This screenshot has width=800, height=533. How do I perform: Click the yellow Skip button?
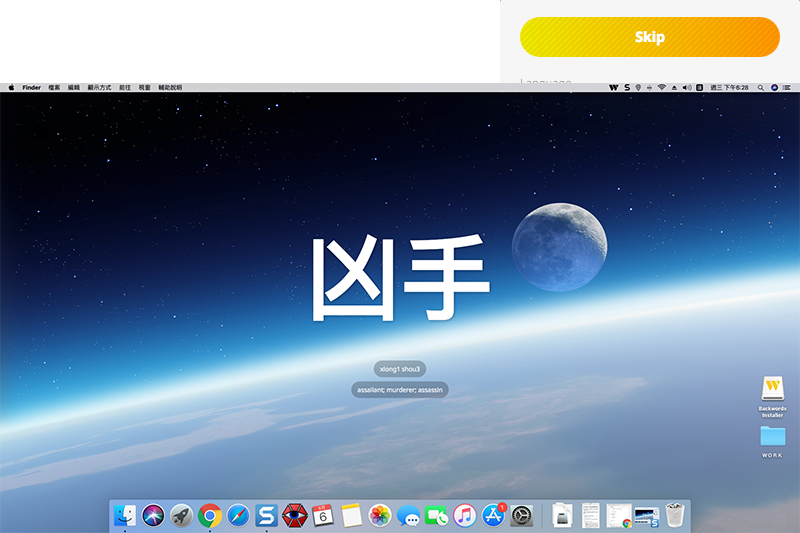tap(649, 37)
